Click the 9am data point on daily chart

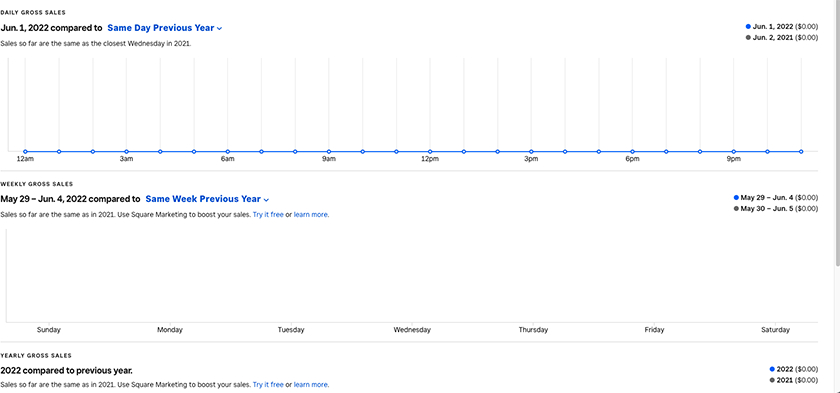point(329,152)
